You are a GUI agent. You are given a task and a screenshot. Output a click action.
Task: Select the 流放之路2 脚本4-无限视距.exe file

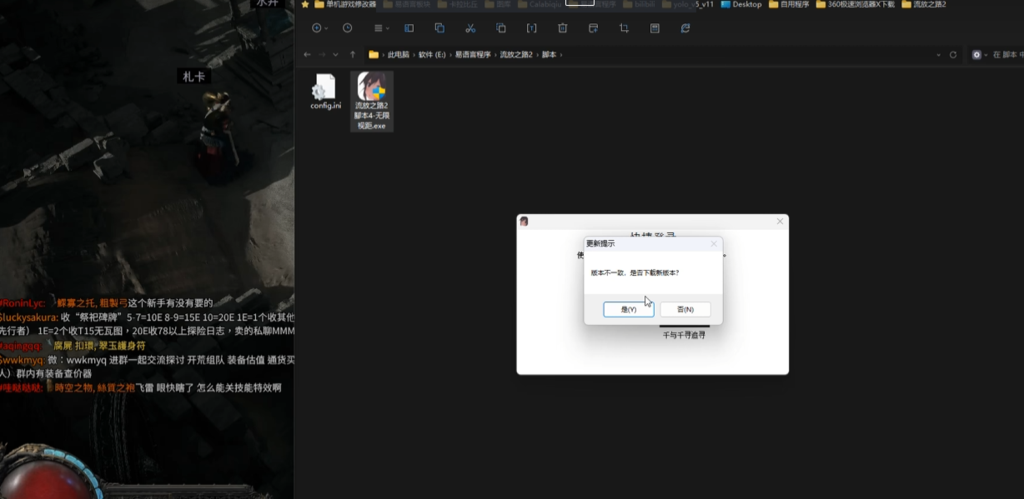coord(372,101)
